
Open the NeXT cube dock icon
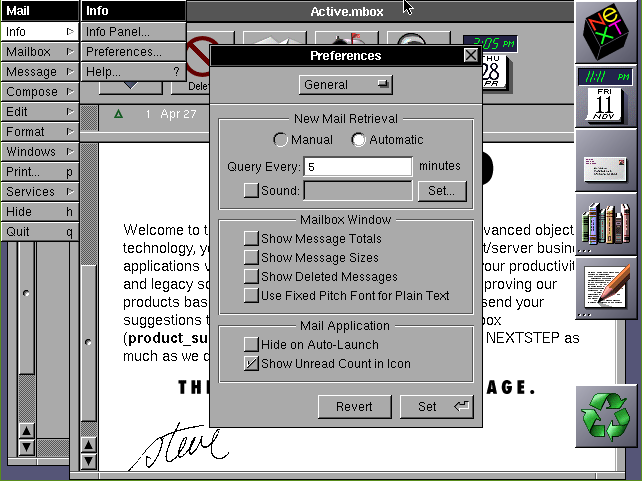pos(606,32)
